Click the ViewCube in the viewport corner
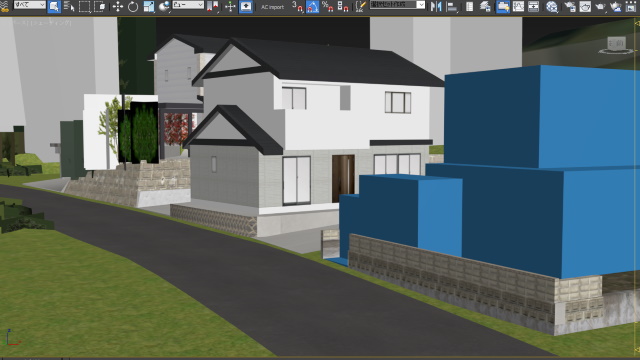Viewport: 640px width, 360px height. [616, 45]
